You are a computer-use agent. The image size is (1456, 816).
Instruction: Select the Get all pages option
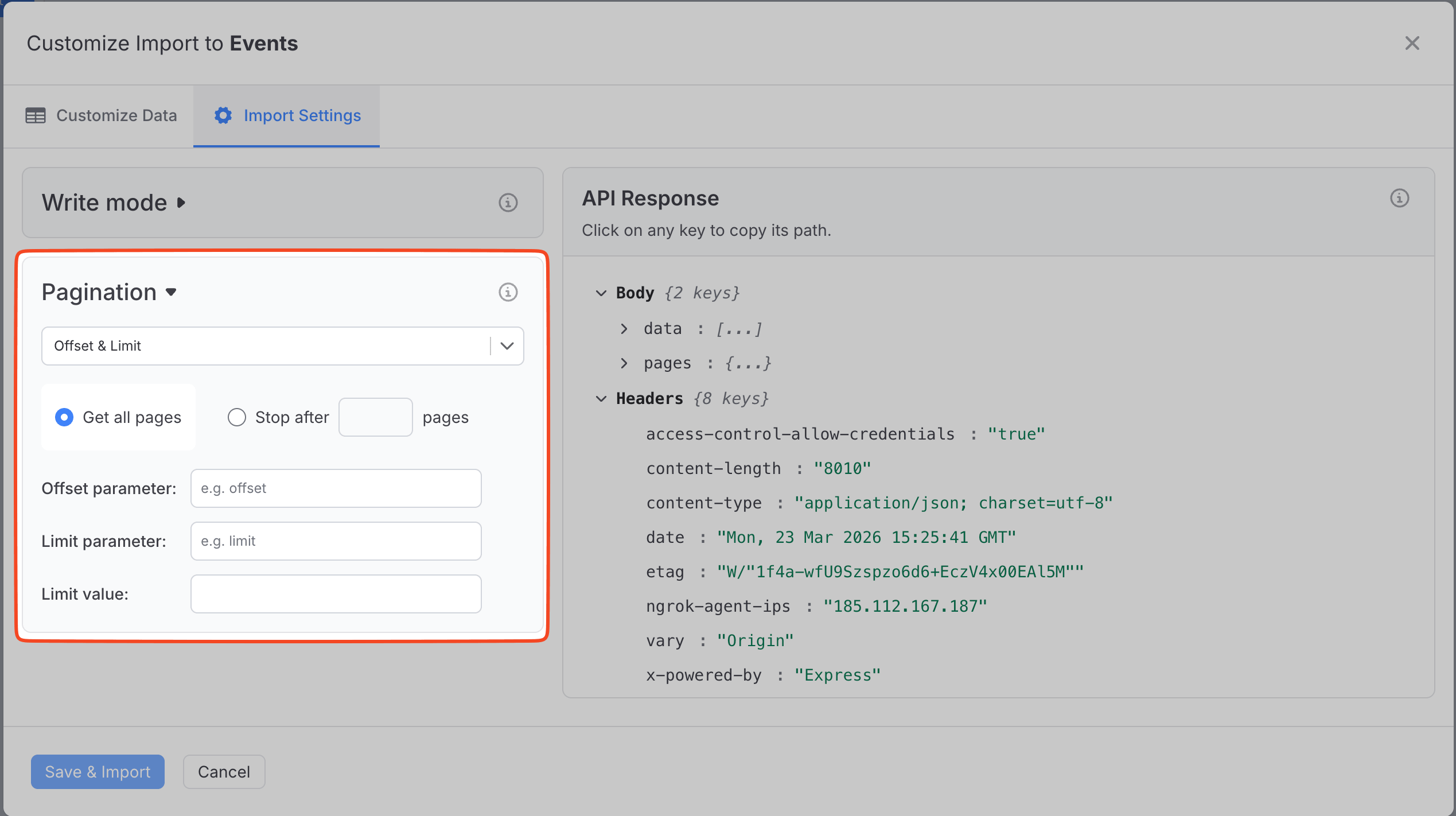(64, 417)
